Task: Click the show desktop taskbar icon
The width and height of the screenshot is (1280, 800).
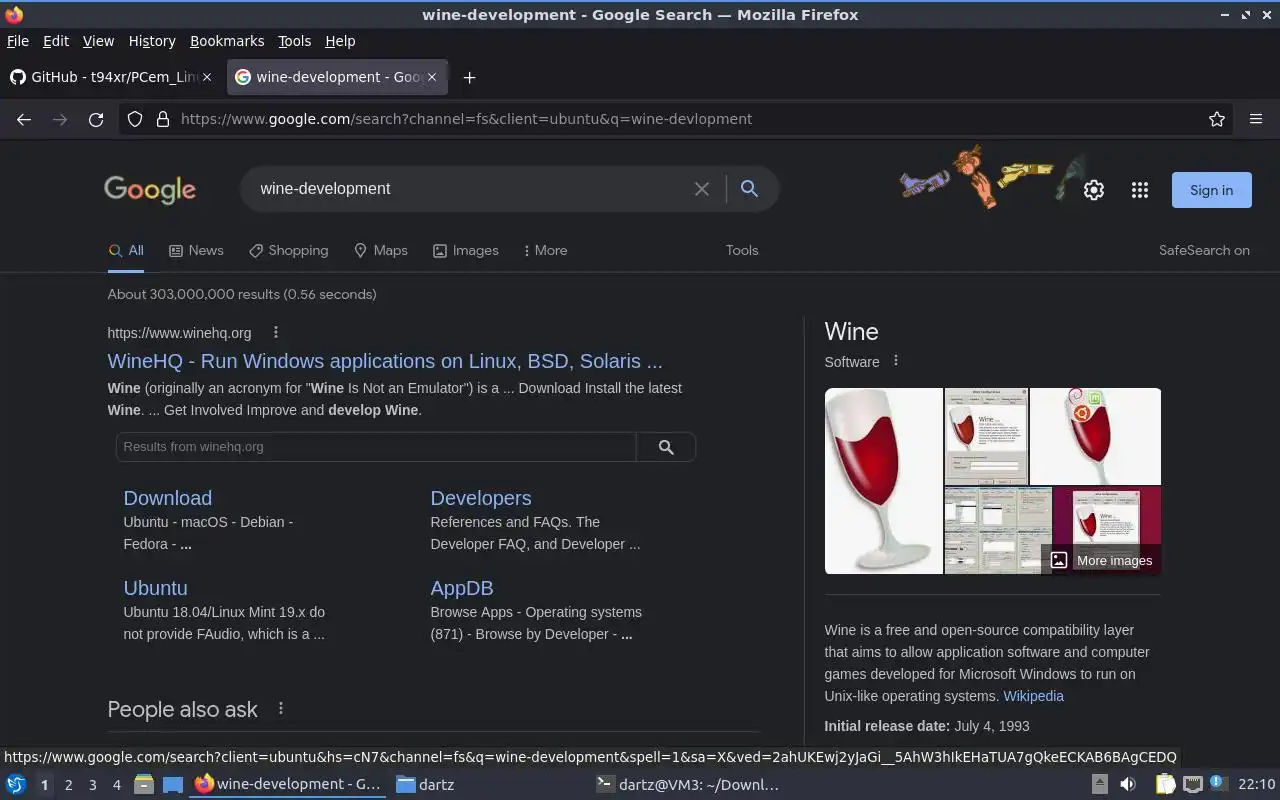Action: click(x=173, y=785)
